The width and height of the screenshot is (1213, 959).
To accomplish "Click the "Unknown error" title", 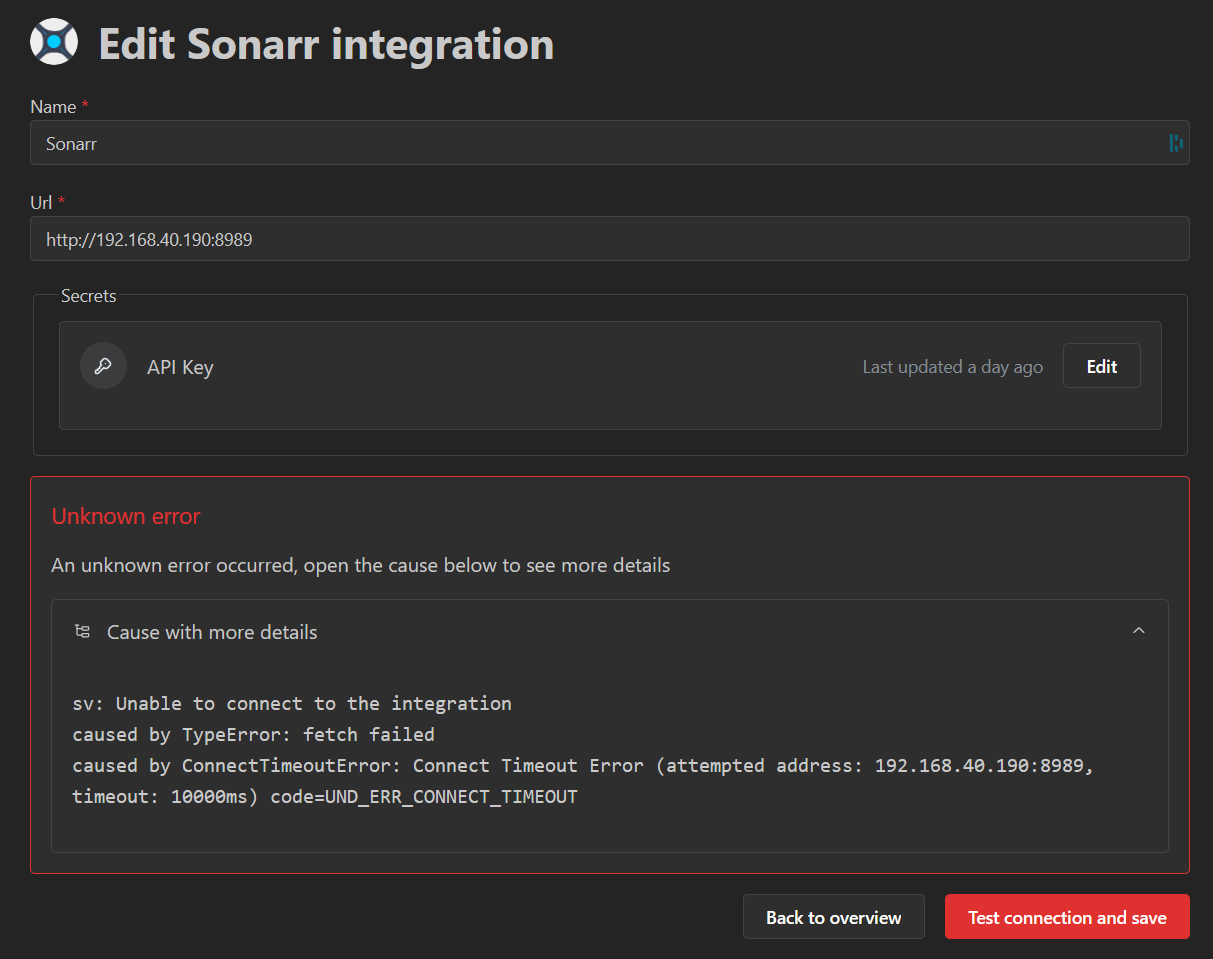I will 126,516.
